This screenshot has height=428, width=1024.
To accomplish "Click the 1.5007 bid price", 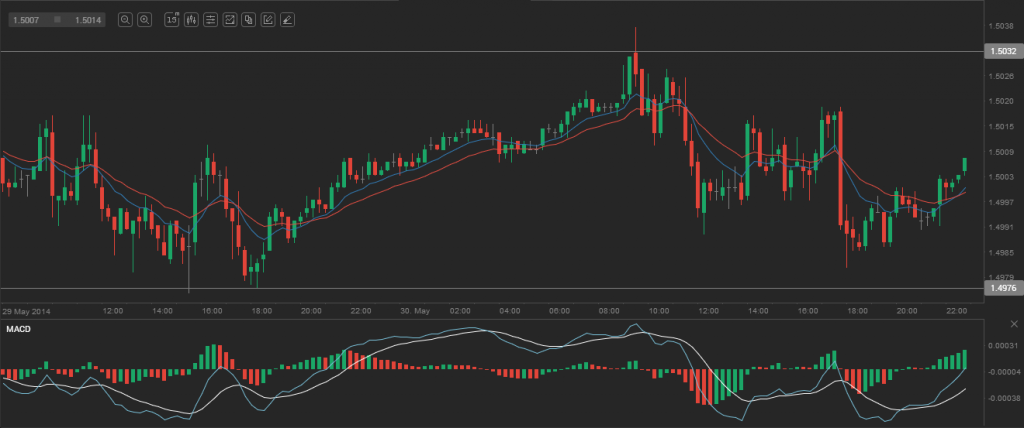I will 25,19.
